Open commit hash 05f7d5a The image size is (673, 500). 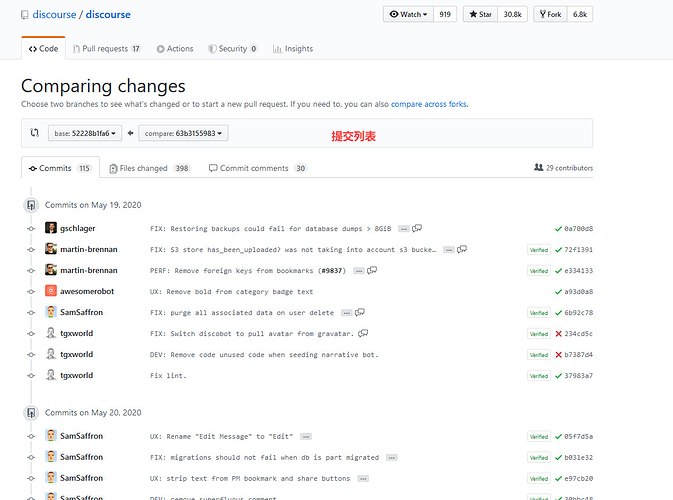(x=579, y=436)
